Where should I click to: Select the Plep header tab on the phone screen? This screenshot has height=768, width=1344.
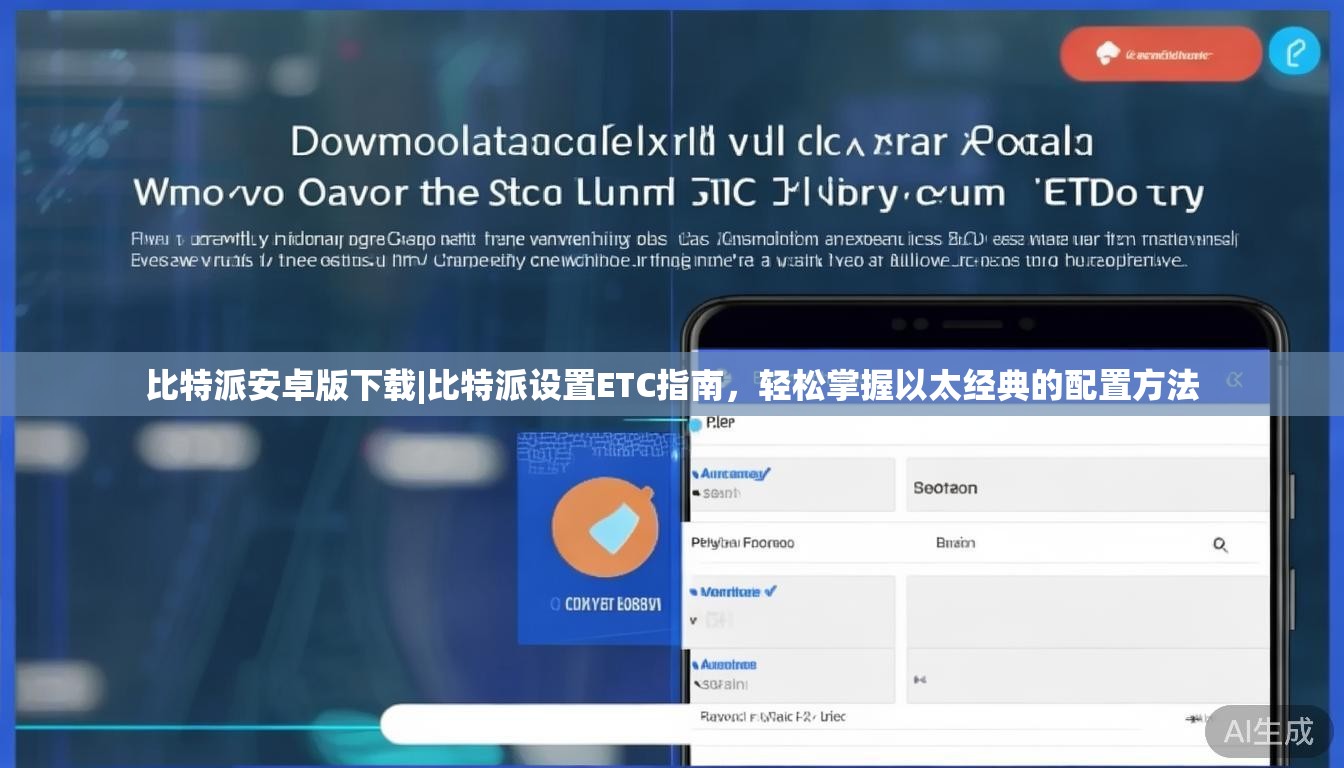[722, 422]
